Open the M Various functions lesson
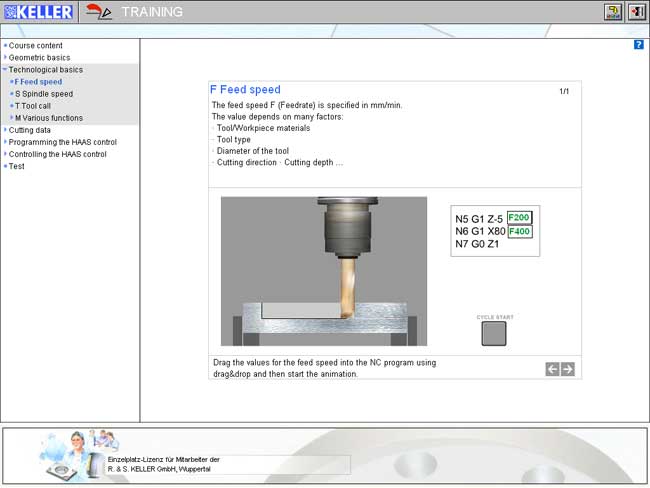The width and height of the screenshot is (650, 488). [x=49, y=118]
